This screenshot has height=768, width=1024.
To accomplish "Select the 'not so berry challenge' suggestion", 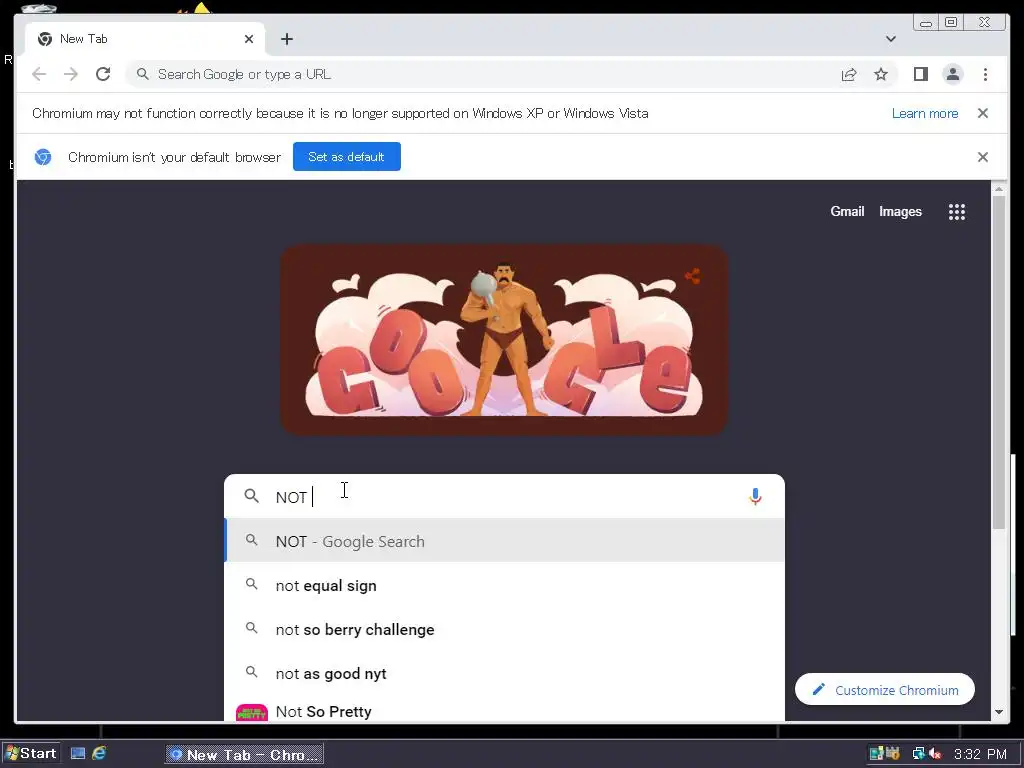I will (x=504, y=630).
